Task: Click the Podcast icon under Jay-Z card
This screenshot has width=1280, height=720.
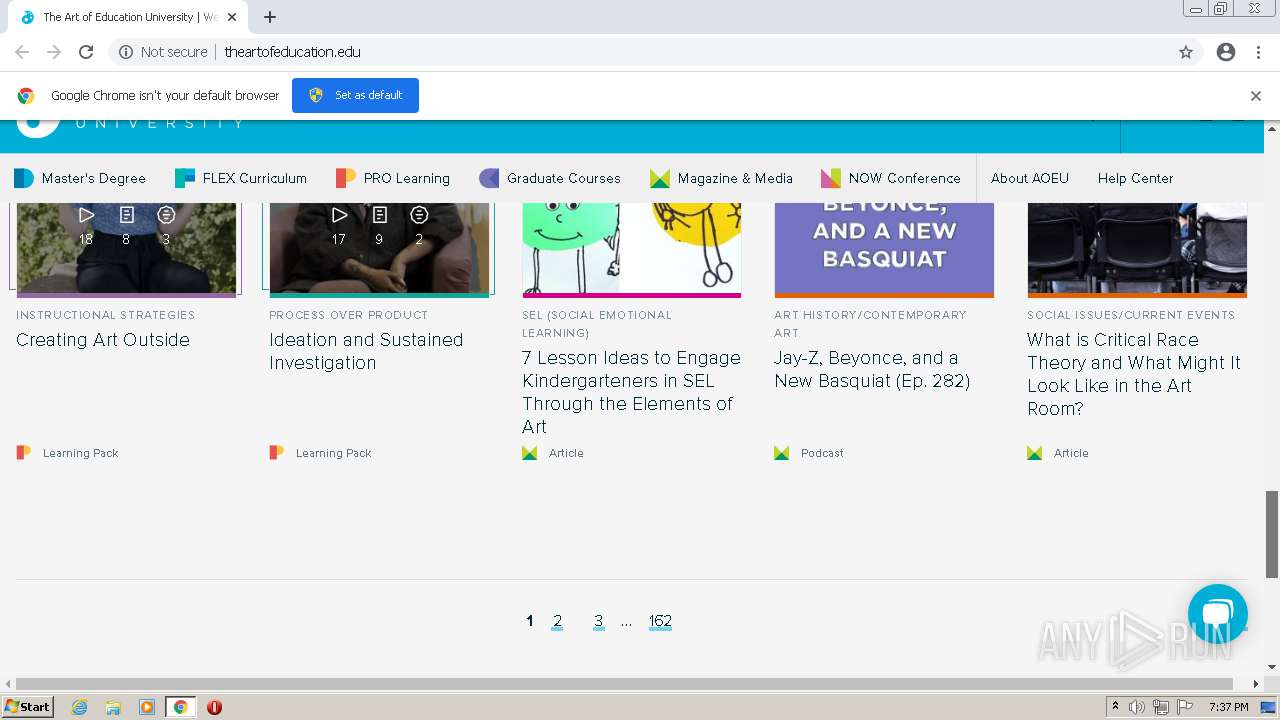Action: coord(782,453)
